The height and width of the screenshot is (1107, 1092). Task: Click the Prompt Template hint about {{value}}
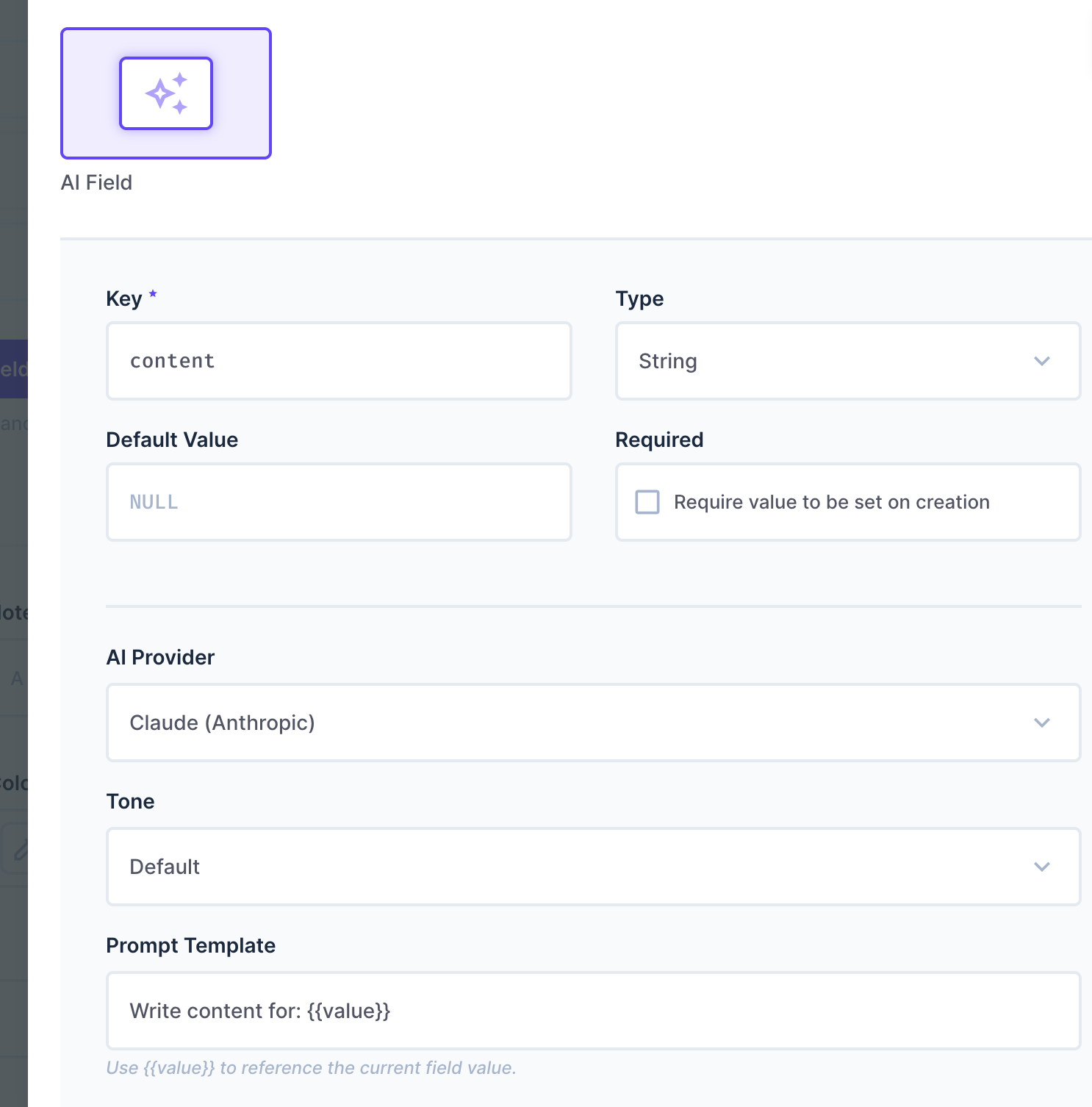pyautogui.click(x=312, y=1068)
